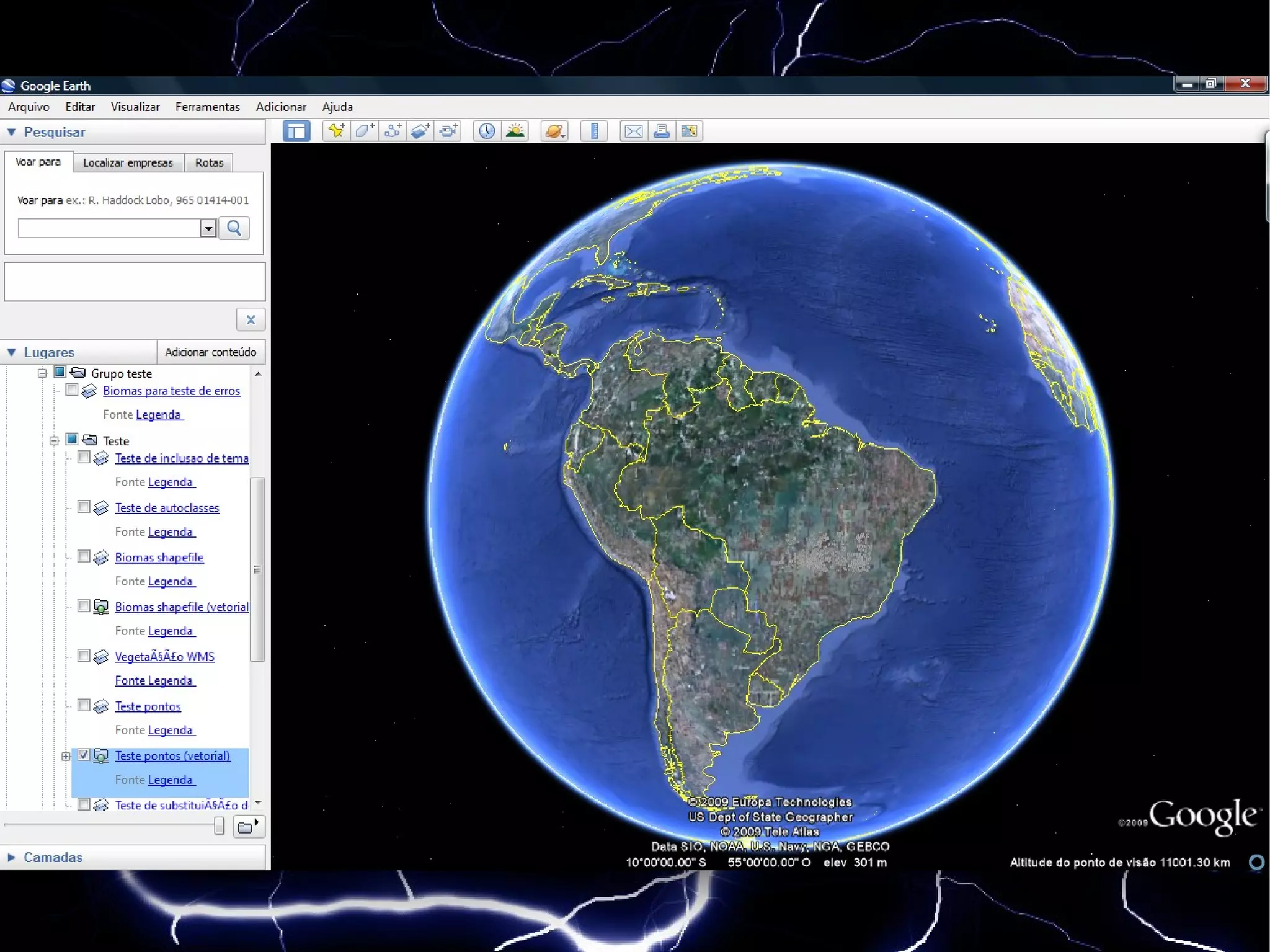Open the historical imagery clock icon

point(487,131)
